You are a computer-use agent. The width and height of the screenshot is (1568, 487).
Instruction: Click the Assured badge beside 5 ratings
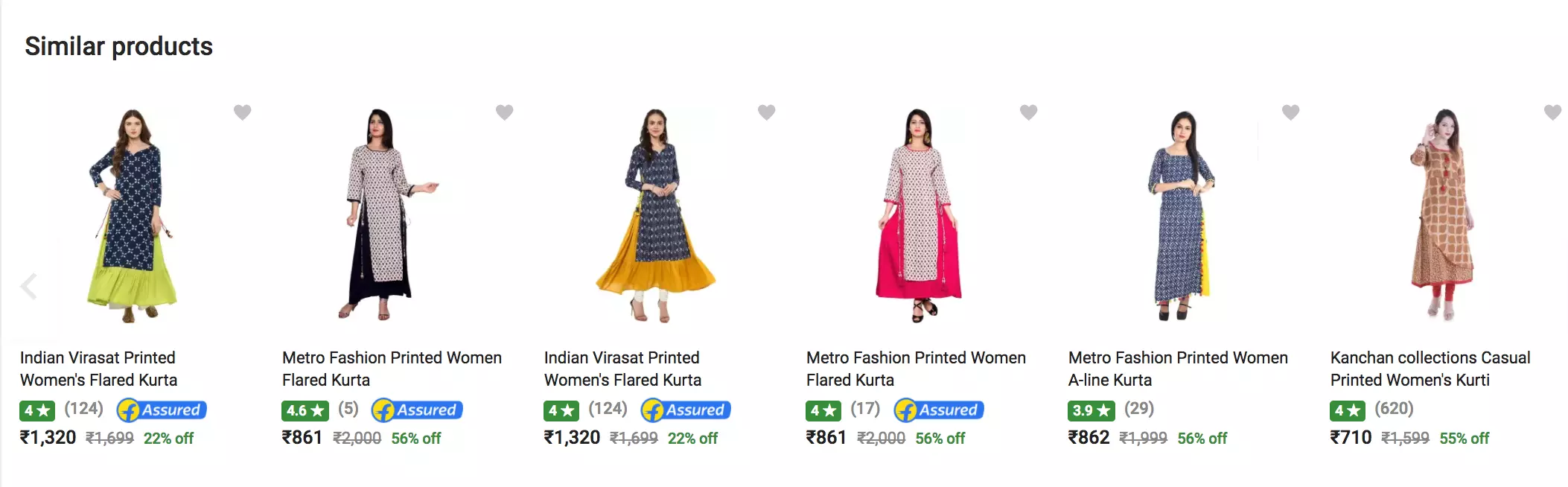click(417, 410)
